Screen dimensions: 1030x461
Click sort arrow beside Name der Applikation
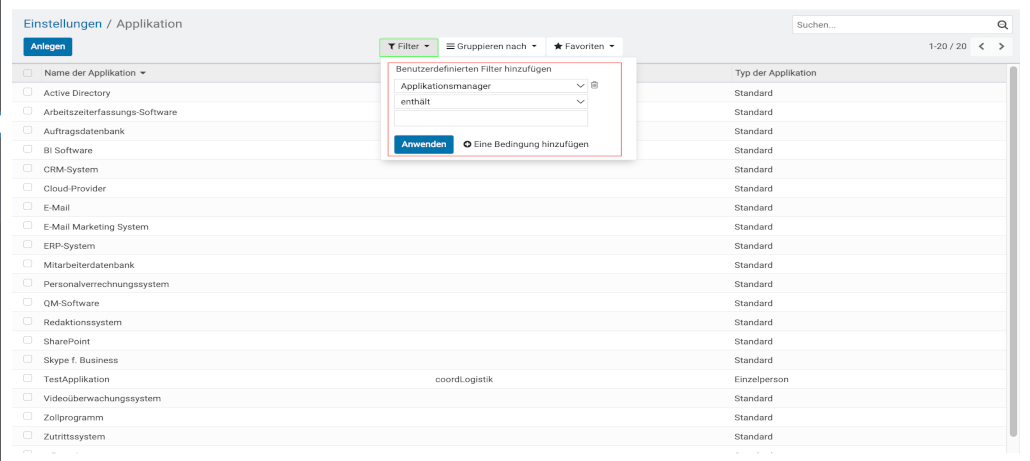tap(143, 74)
